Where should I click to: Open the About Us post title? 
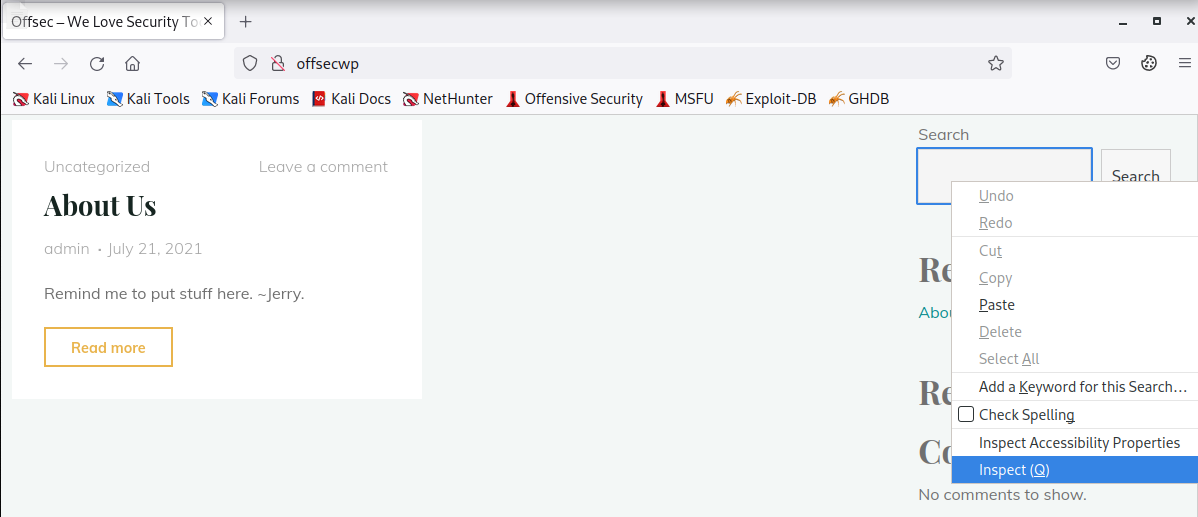(100, 206)
